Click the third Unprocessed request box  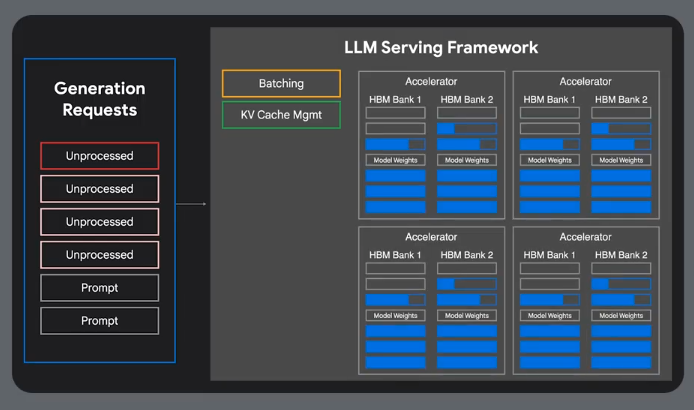(x=99, y=222)
